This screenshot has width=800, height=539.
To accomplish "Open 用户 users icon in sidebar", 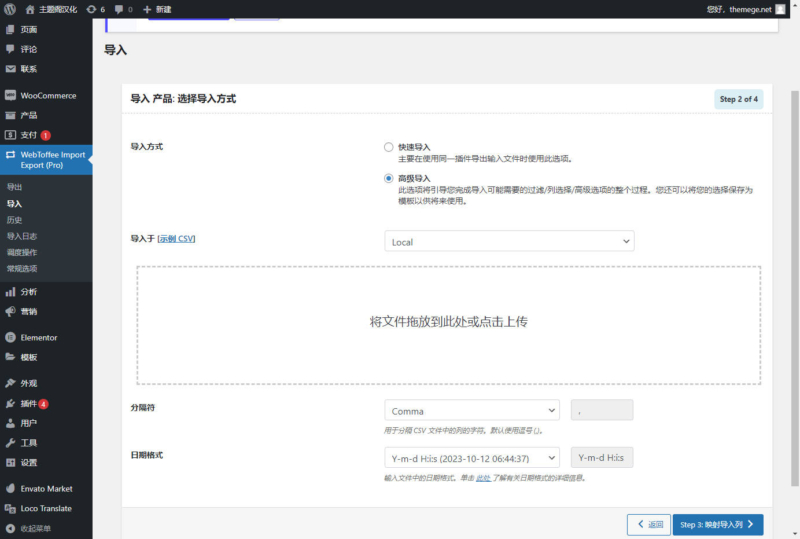I will (x=10, y=423).
